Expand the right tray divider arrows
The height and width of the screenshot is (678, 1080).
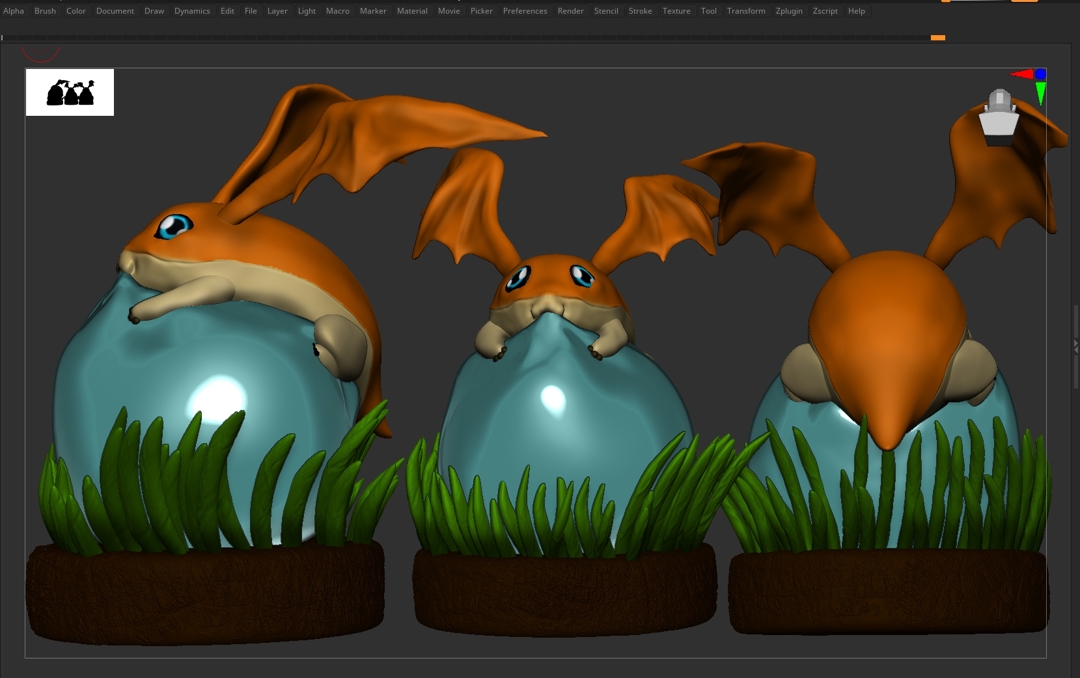click(1075, 345)
